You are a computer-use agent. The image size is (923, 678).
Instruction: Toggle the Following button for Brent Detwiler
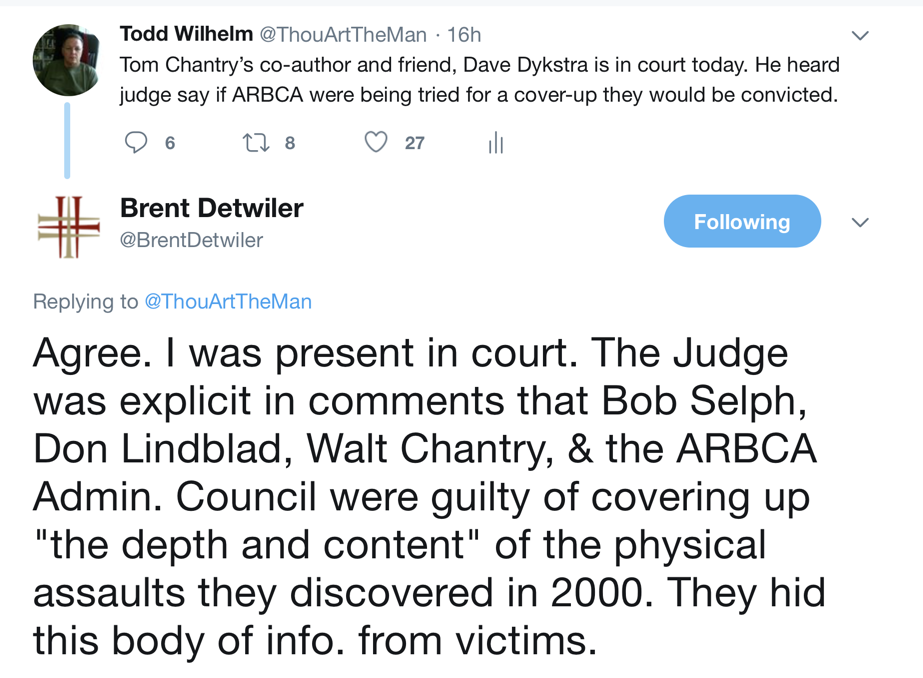point(742,222)
